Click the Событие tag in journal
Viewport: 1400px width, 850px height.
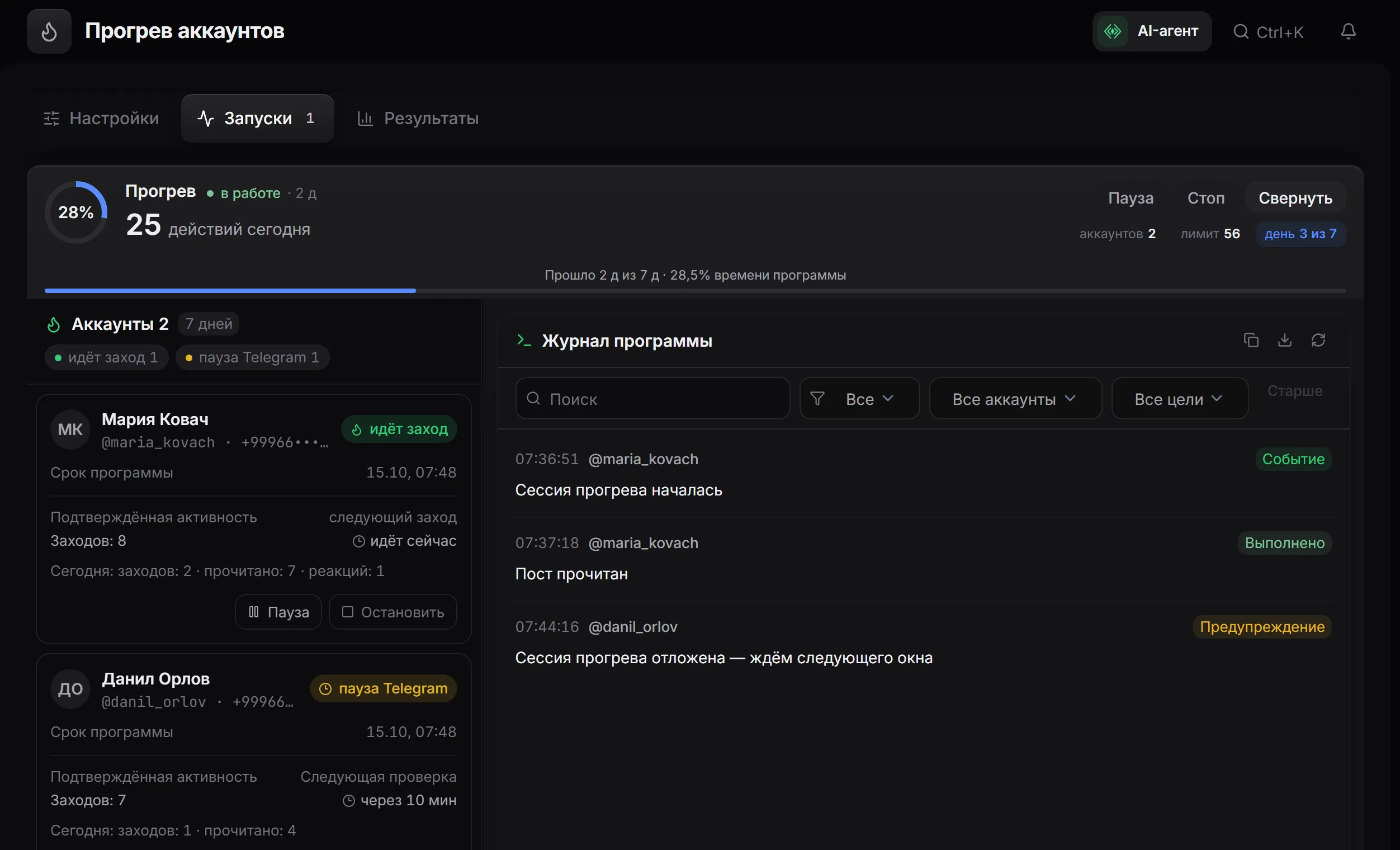1293,459
